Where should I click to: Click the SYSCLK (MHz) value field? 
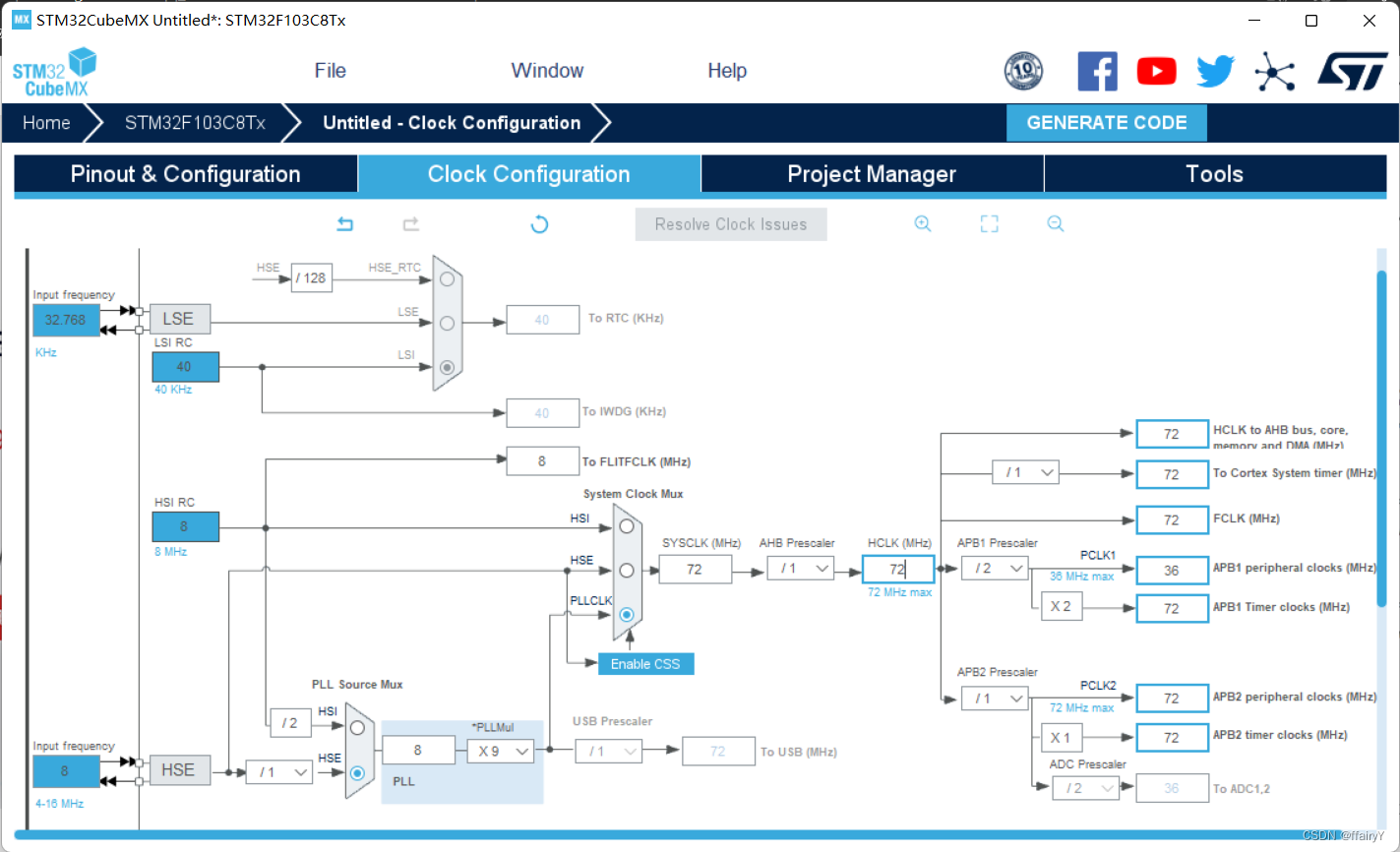695,569
